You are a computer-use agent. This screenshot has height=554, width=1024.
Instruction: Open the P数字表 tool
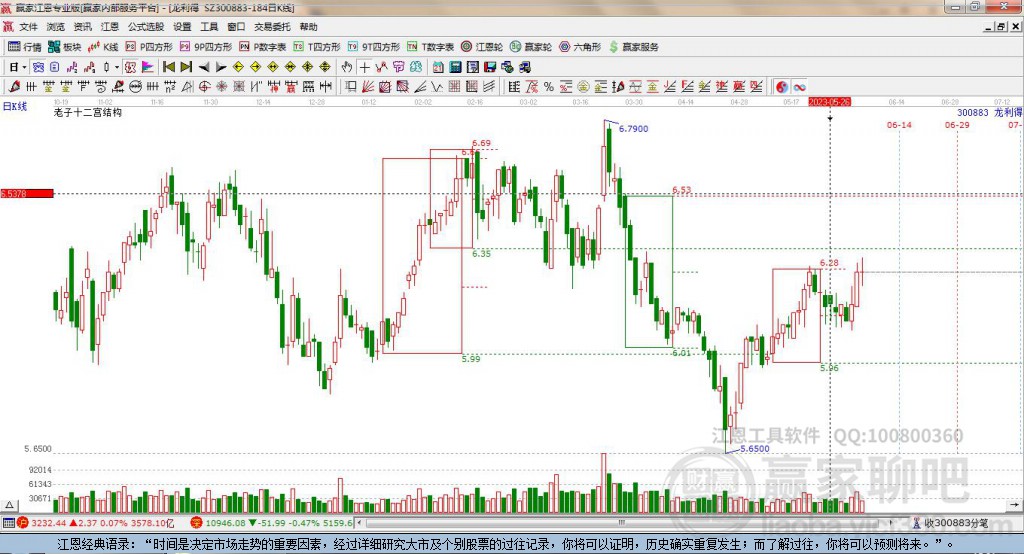263,47
